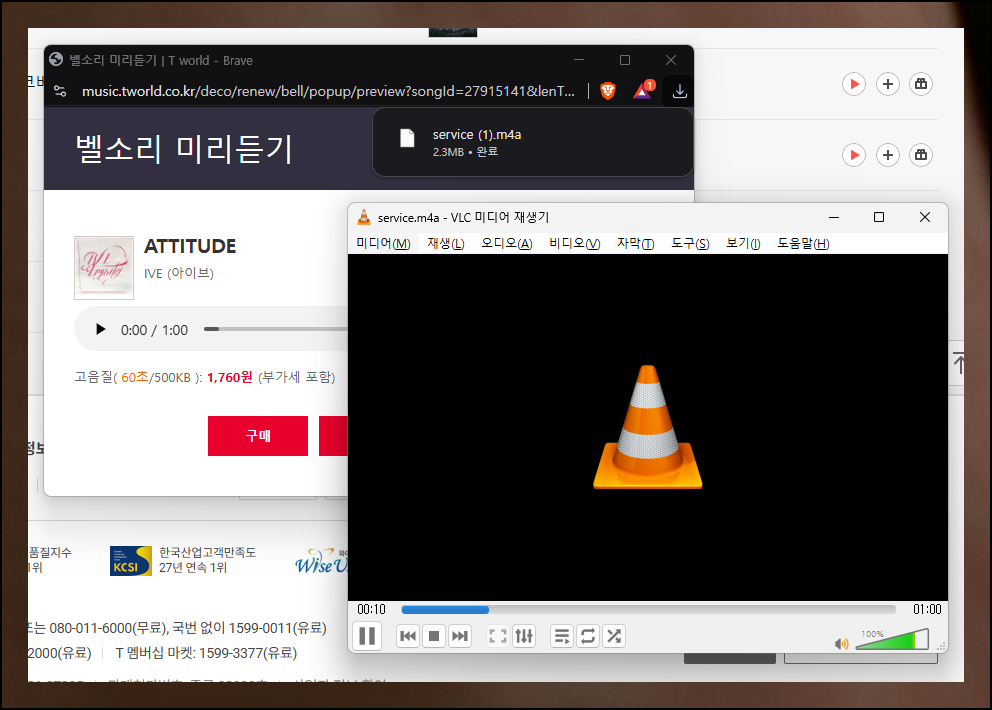992x710 pixels.
Task: Maximize the VLC window
Action: pos(879,217)
